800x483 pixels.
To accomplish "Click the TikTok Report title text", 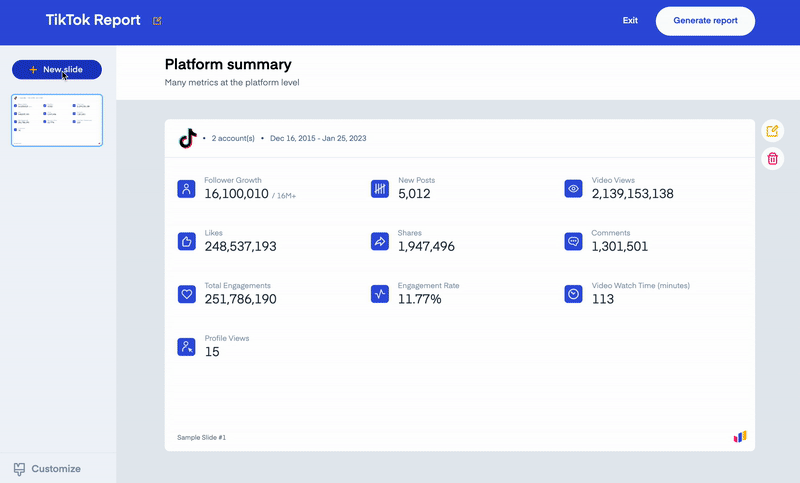I will (93, 20).
